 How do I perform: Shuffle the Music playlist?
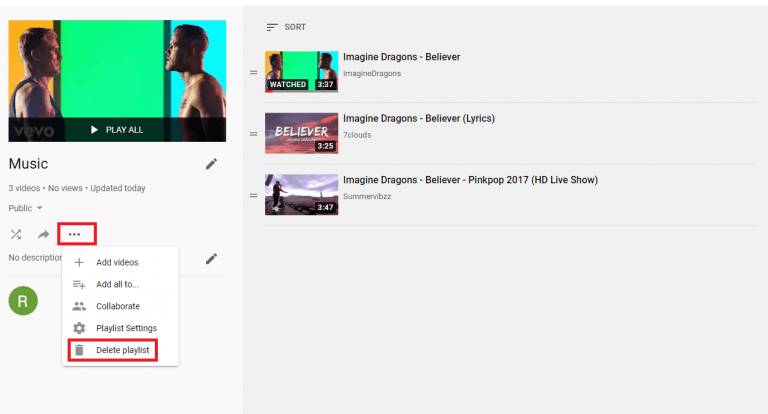pyautogui.click(x=16, y=234)
